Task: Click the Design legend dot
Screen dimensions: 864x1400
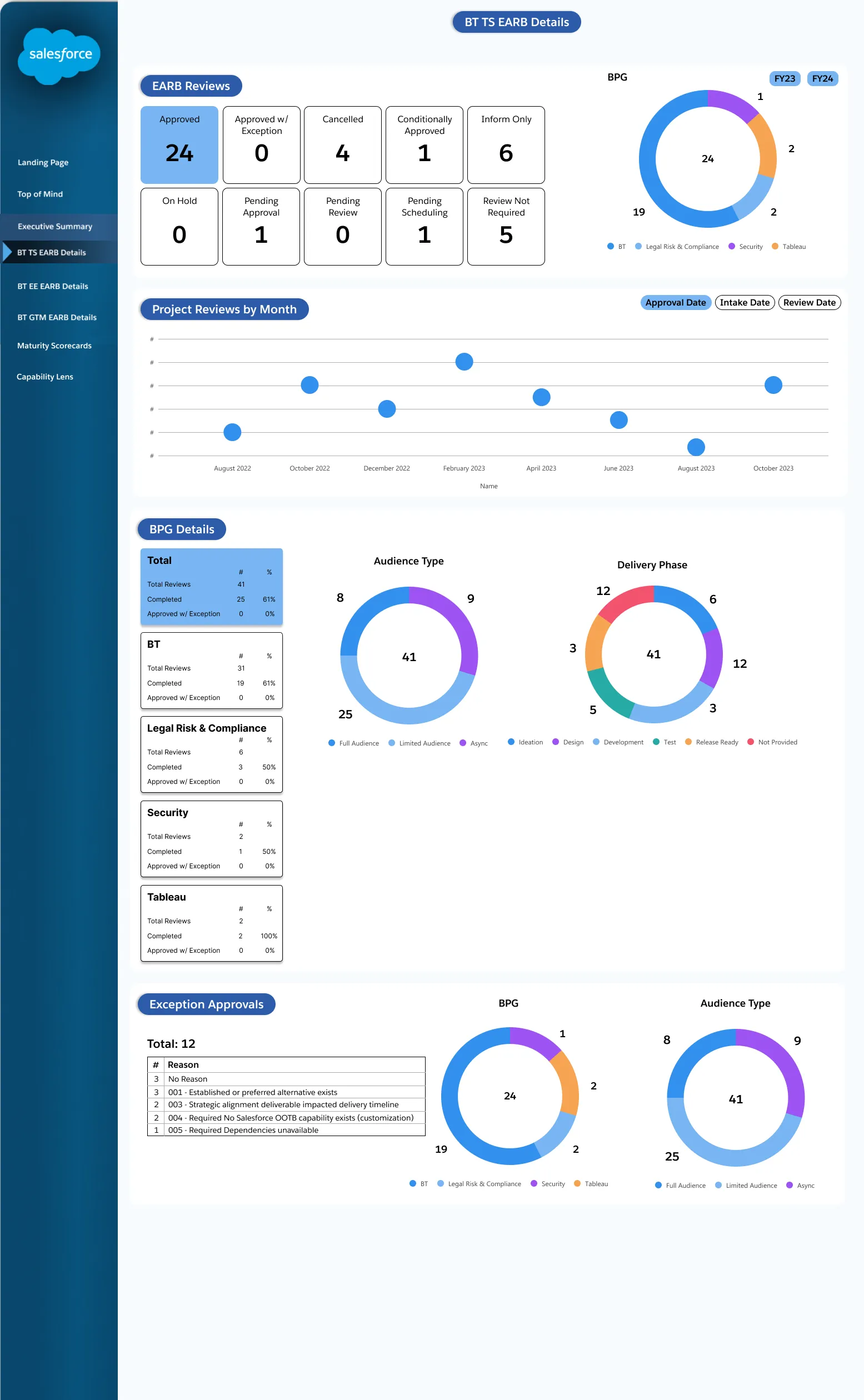Action: pyautogui.click(x=556, y=742)
